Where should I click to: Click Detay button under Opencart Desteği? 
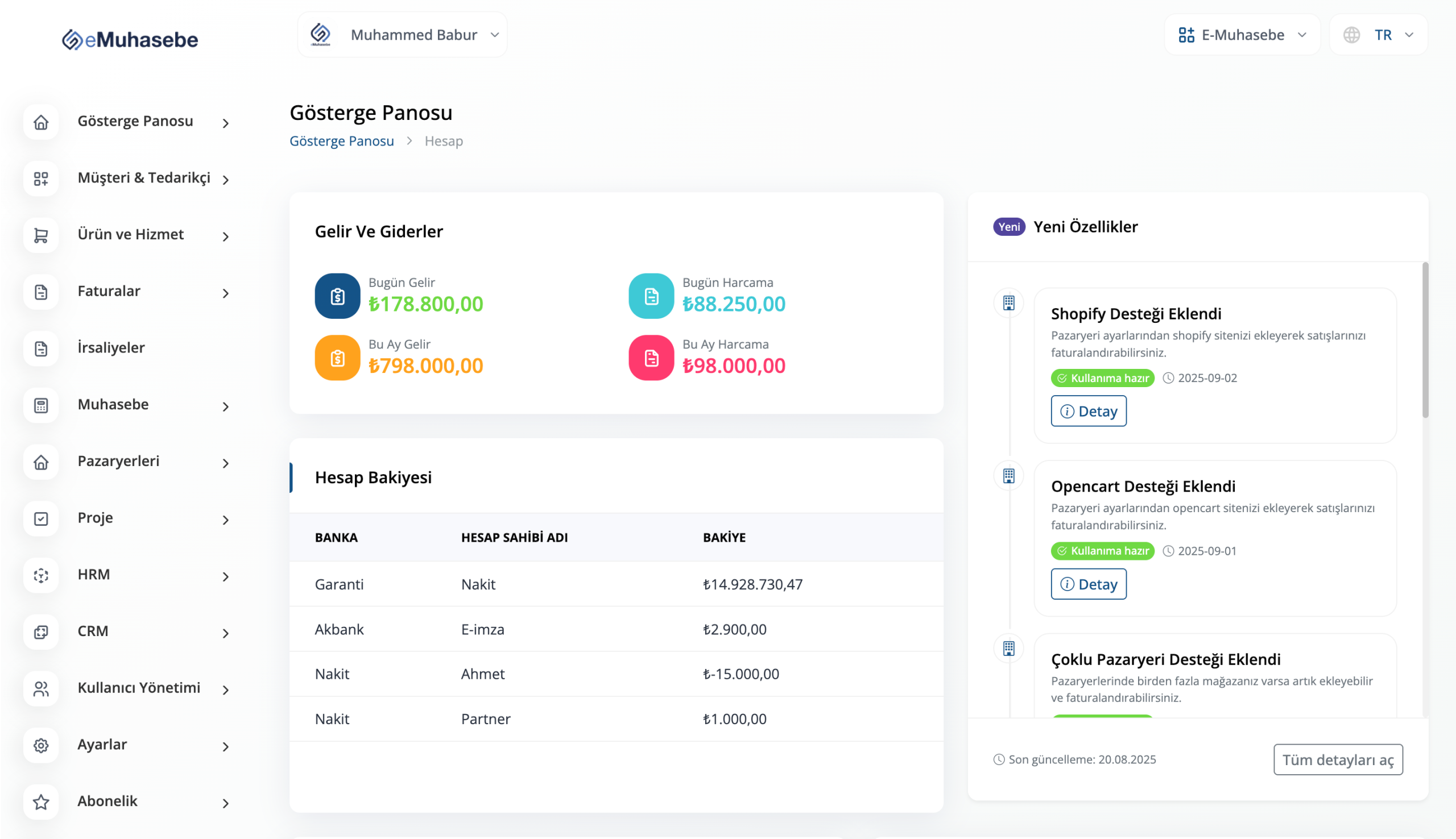(x=1088, y=584)
